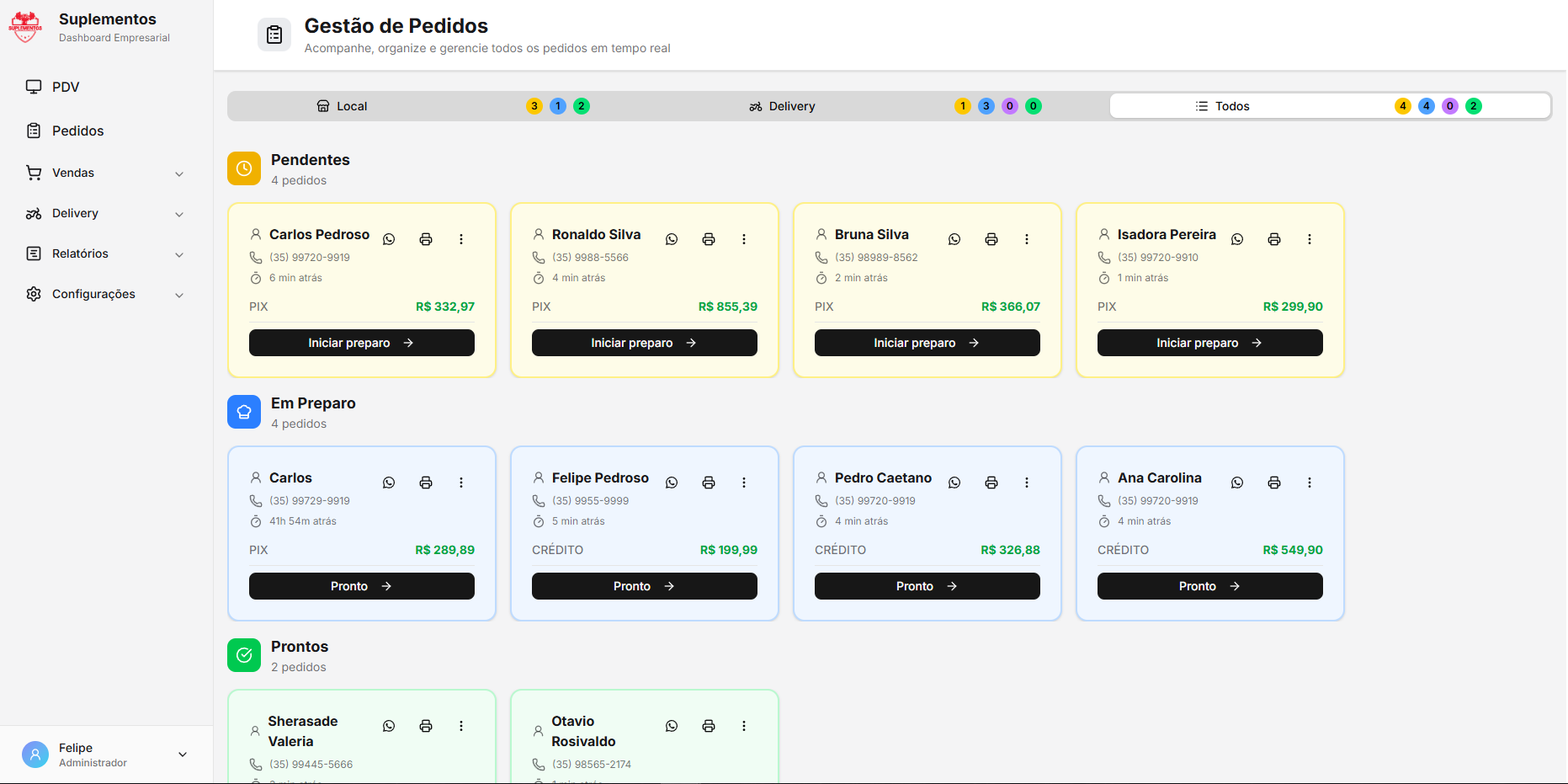Open WhatsApp for Otavio Rosivaldo

point(672,725)
